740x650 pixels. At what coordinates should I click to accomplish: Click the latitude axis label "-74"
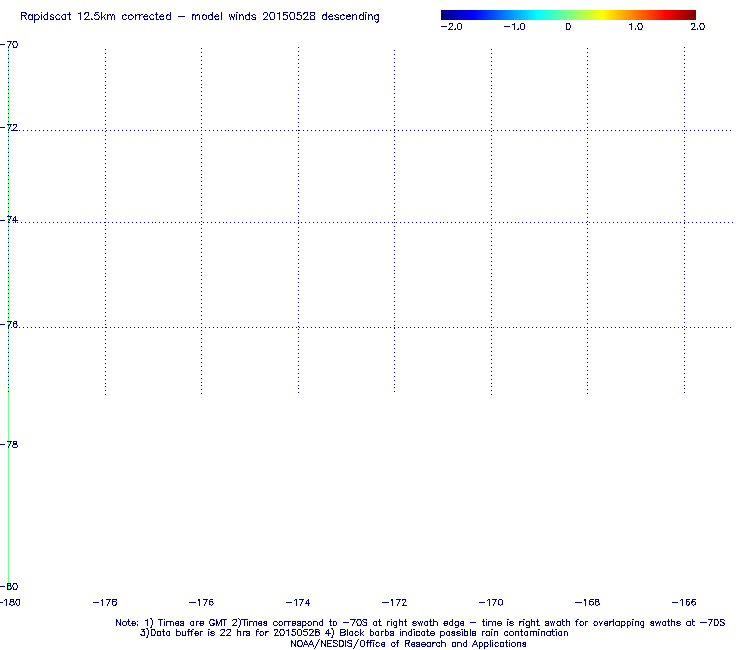(9, 220)
